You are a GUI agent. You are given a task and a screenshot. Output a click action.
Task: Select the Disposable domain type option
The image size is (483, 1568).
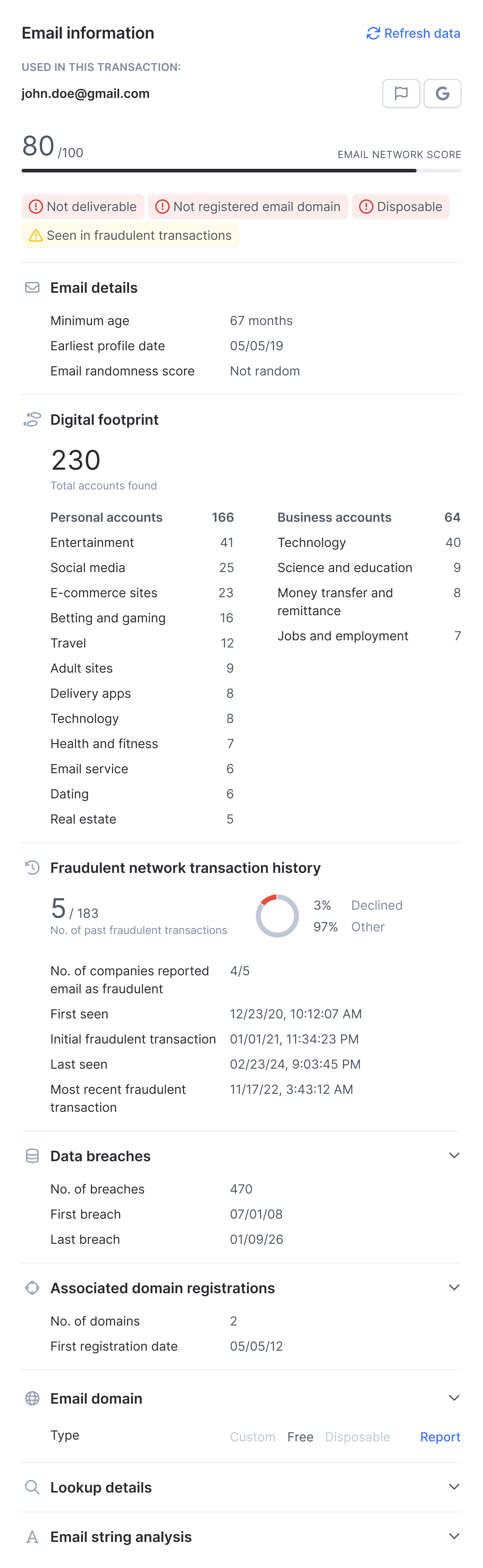click(x=357, y=1437)
